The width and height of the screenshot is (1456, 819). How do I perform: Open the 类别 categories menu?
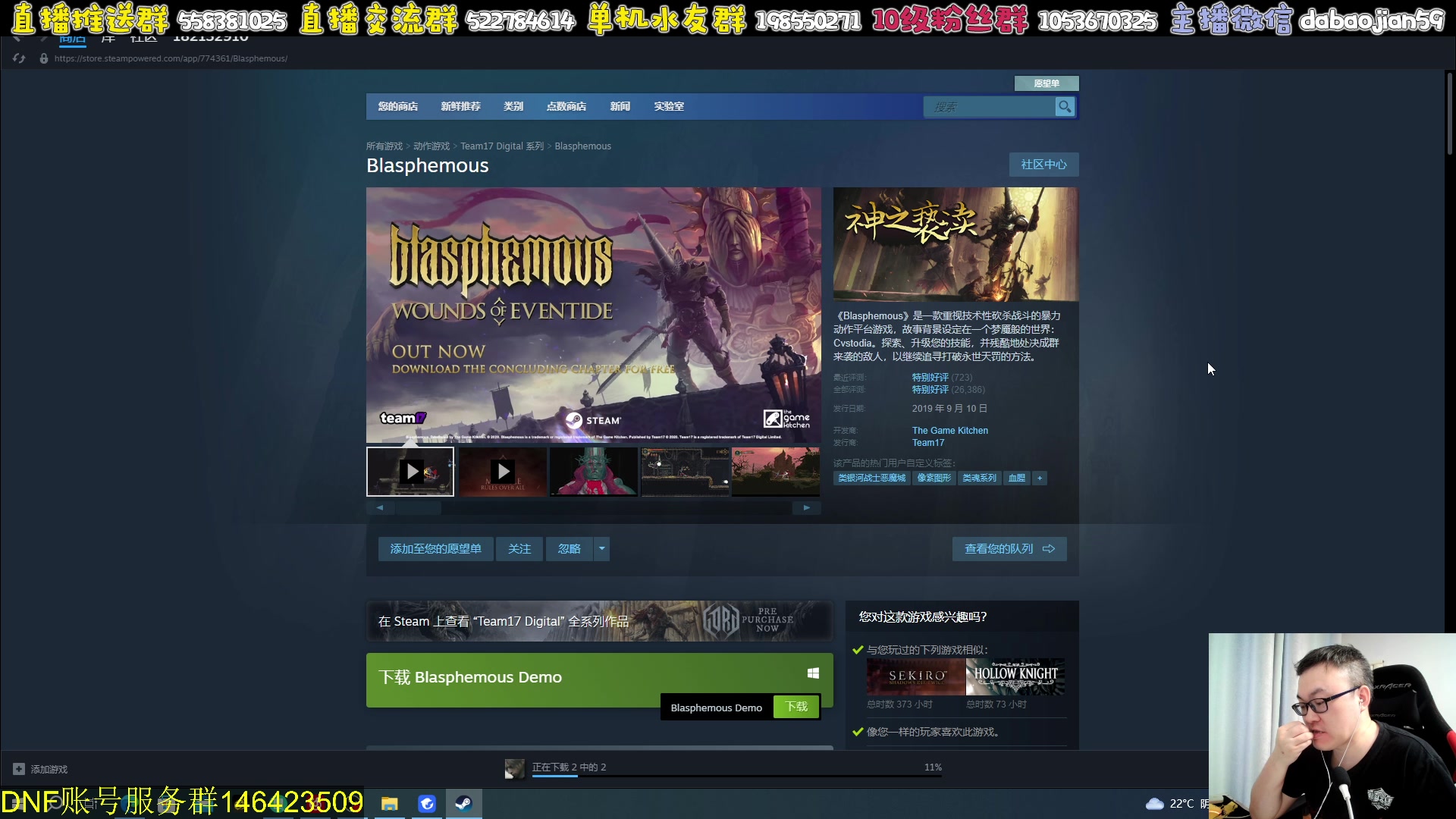click(513, 107)
